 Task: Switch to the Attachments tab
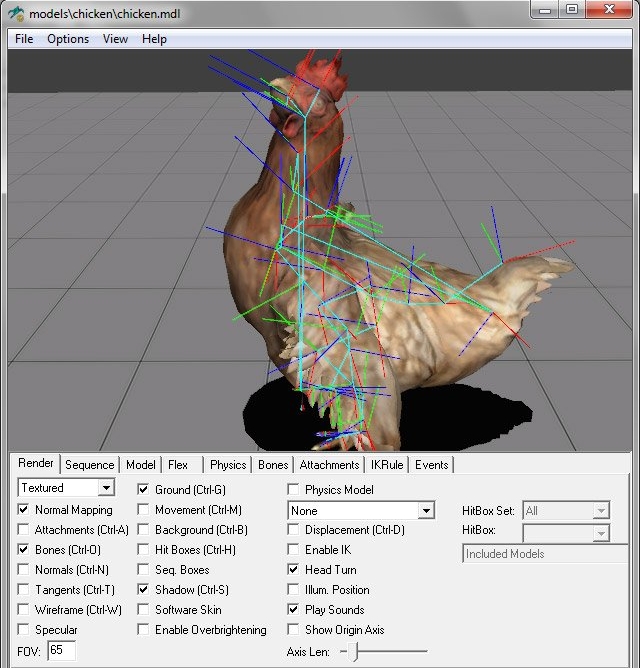coord(329,465)
